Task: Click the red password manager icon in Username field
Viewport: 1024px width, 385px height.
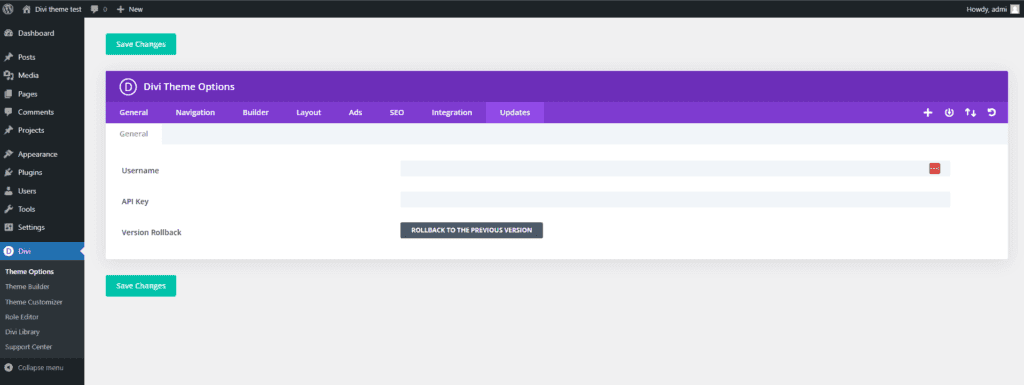Action: [935, 168]
